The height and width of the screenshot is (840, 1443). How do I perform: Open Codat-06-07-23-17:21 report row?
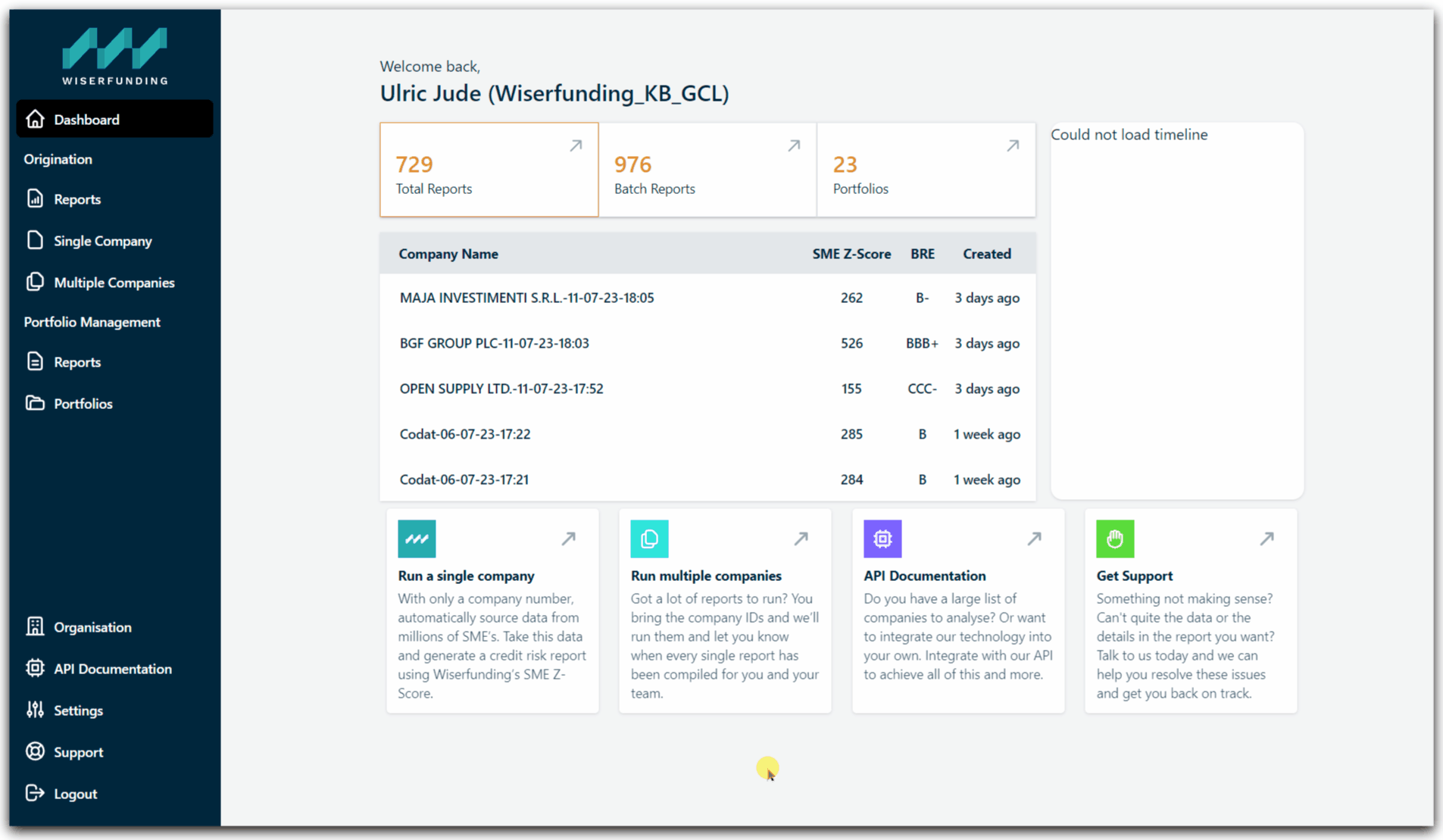[707, 479]
